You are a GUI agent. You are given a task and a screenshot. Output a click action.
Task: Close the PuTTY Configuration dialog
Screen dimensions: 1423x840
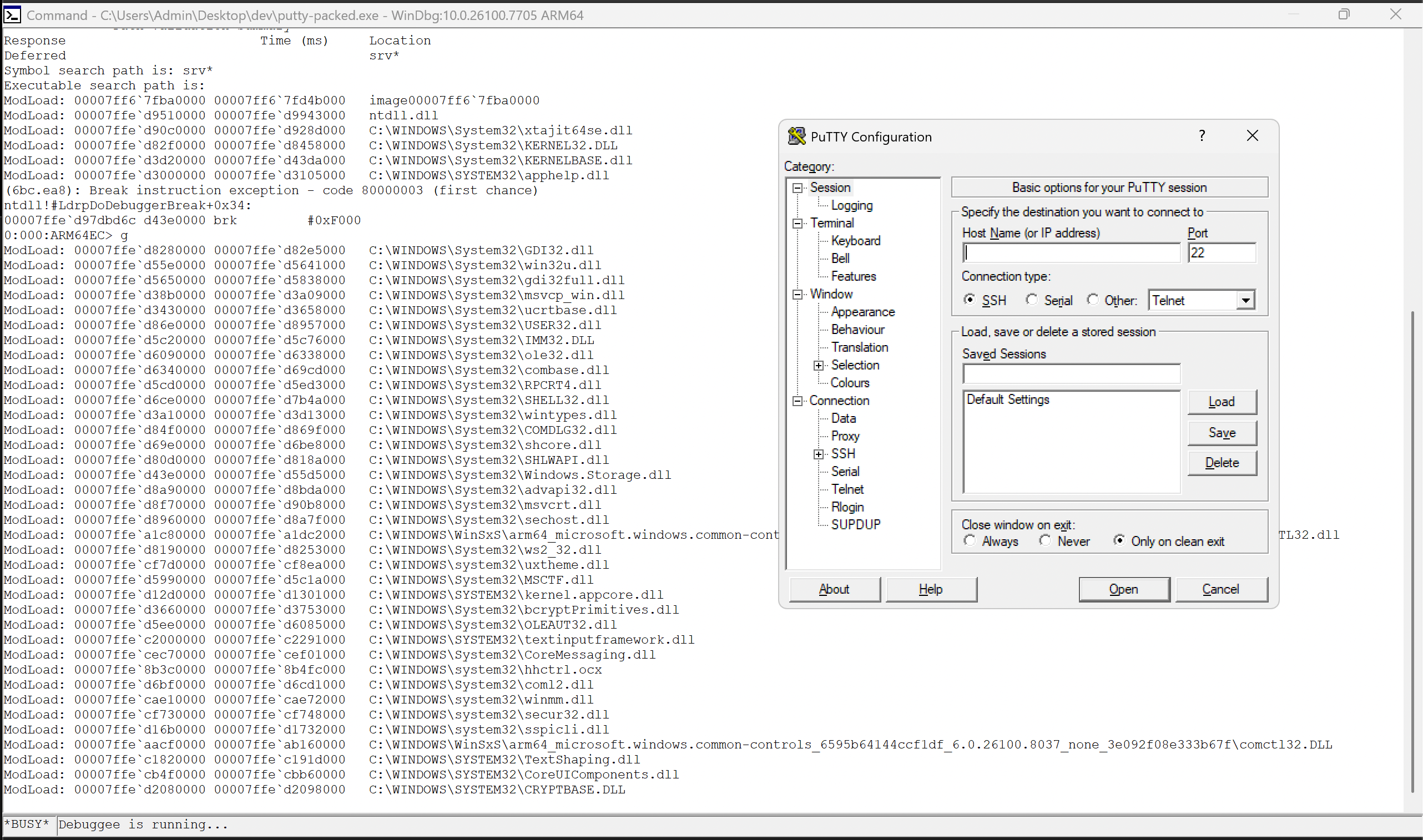click(1252, 136)
